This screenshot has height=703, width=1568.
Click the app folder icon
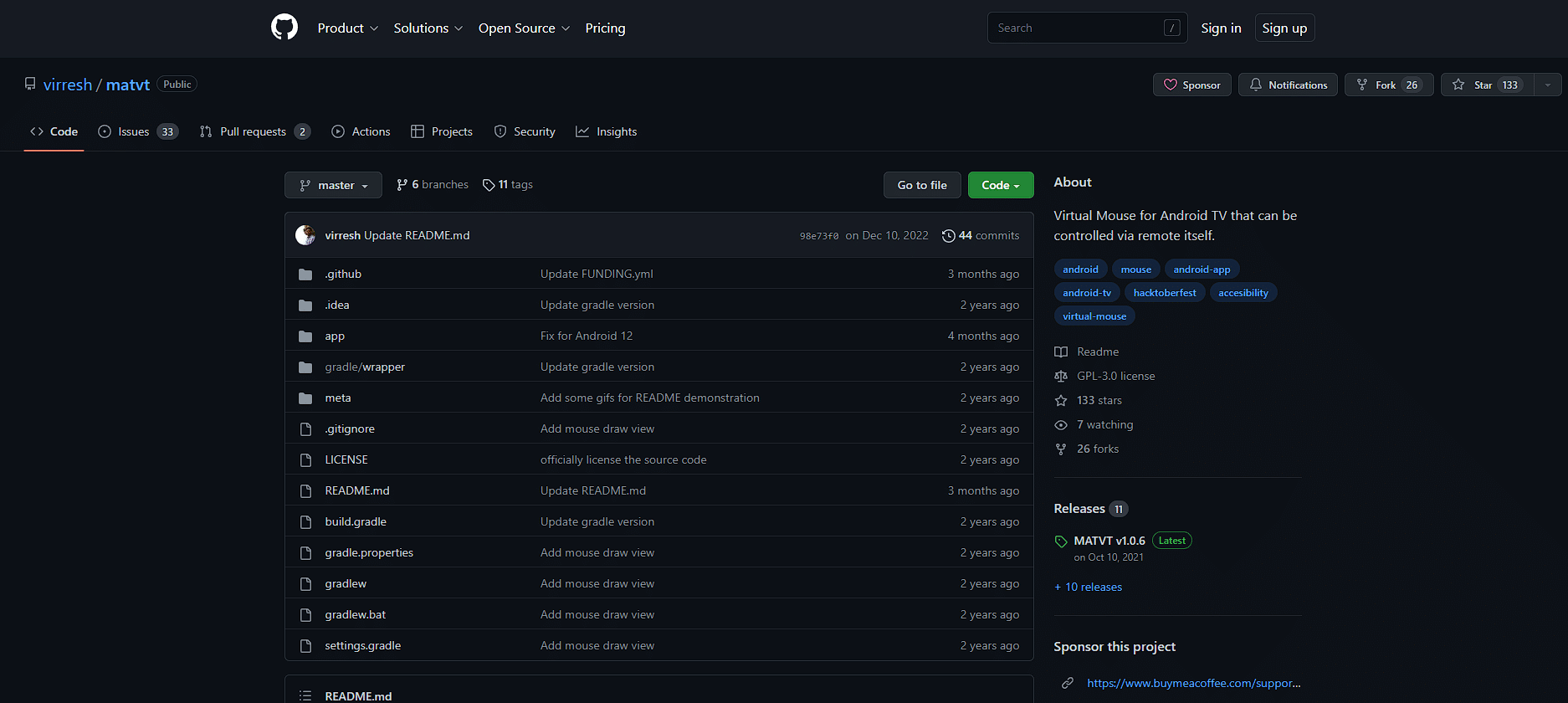pyautogui.click(x=305, y=336)
